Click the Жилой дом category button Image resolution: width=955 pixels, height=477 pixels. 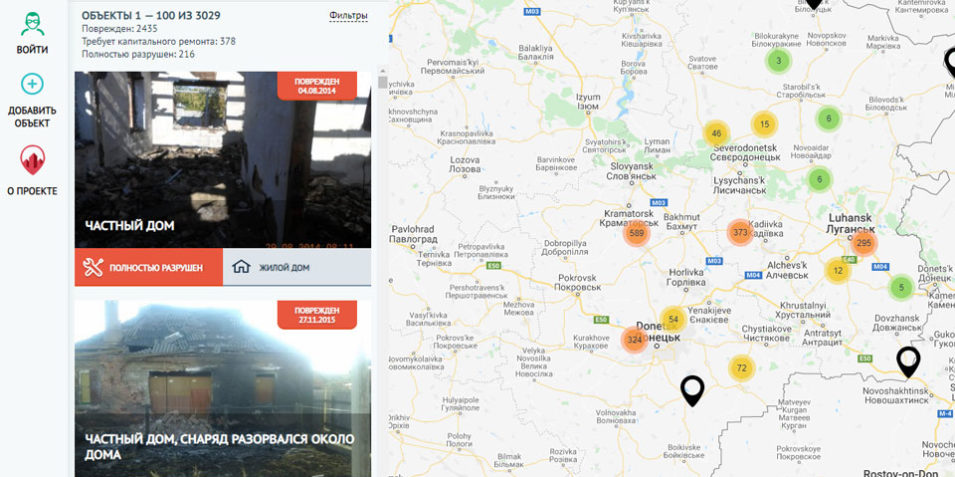(297, 267)
